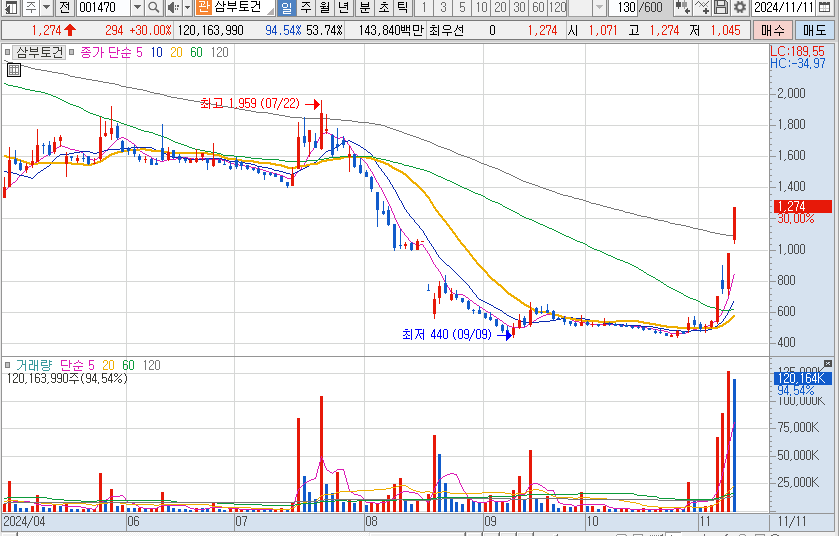839x536 pixels.
Task: Choose the 3 interval button
Action: point(443,7)
